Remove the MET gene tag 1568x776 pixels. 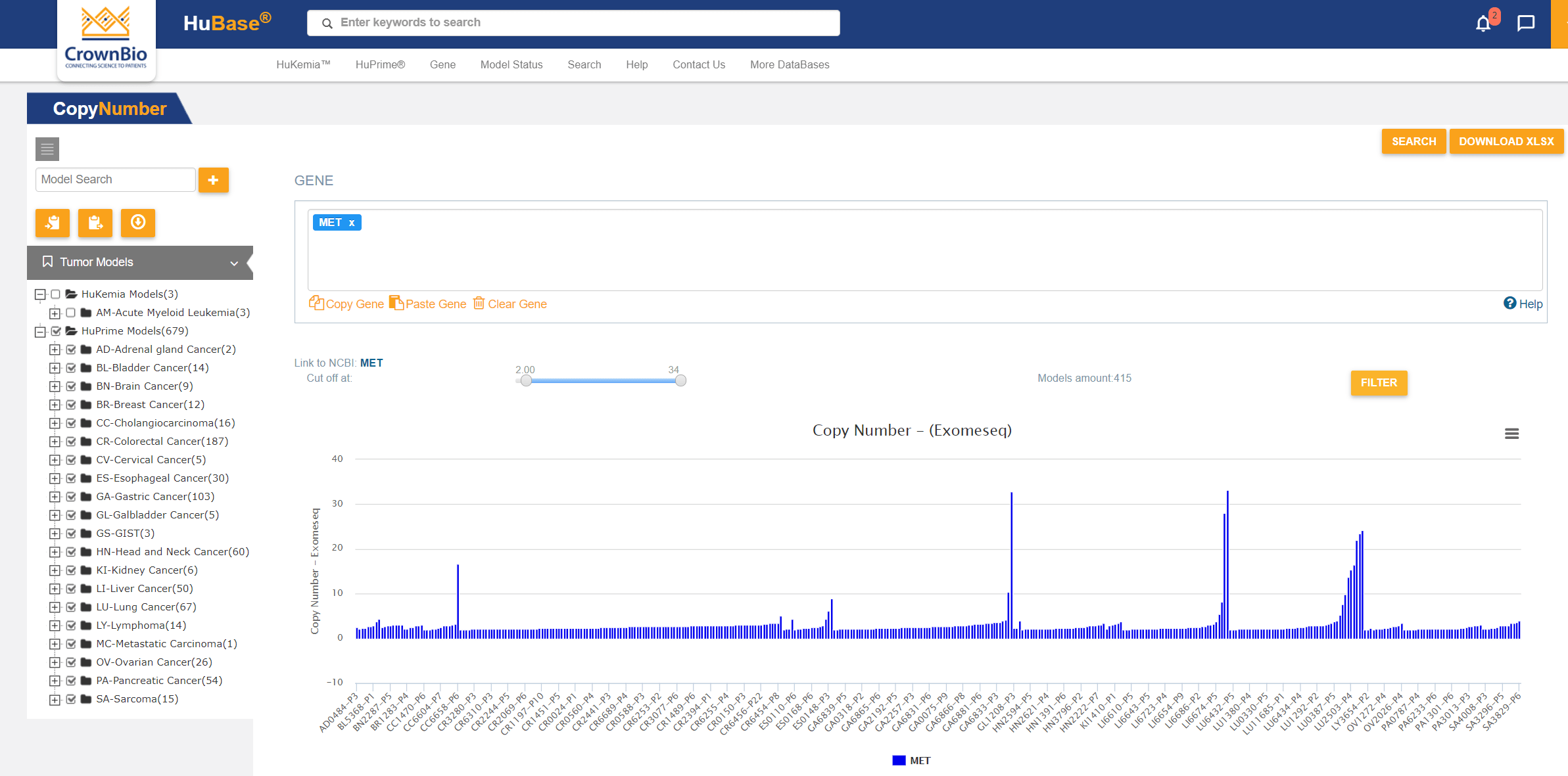tap(352, 223)
